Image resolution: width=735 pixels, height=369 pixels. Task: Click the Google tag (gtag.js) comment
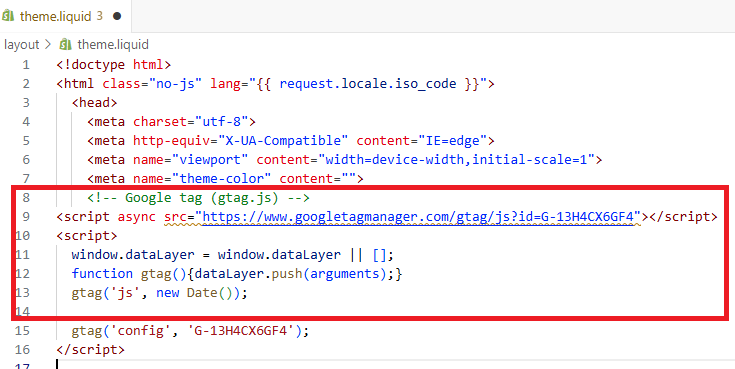(198, 197)
